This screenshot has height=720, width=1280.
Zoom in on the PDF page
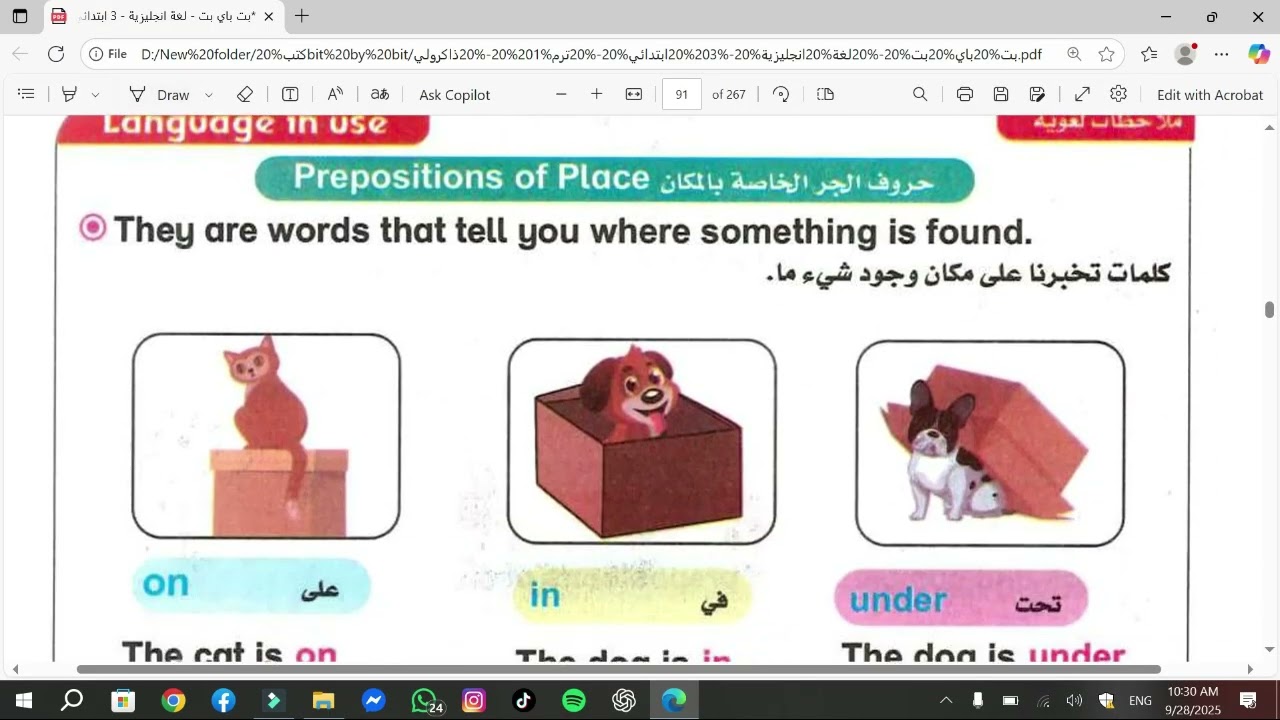pos(597,94)
